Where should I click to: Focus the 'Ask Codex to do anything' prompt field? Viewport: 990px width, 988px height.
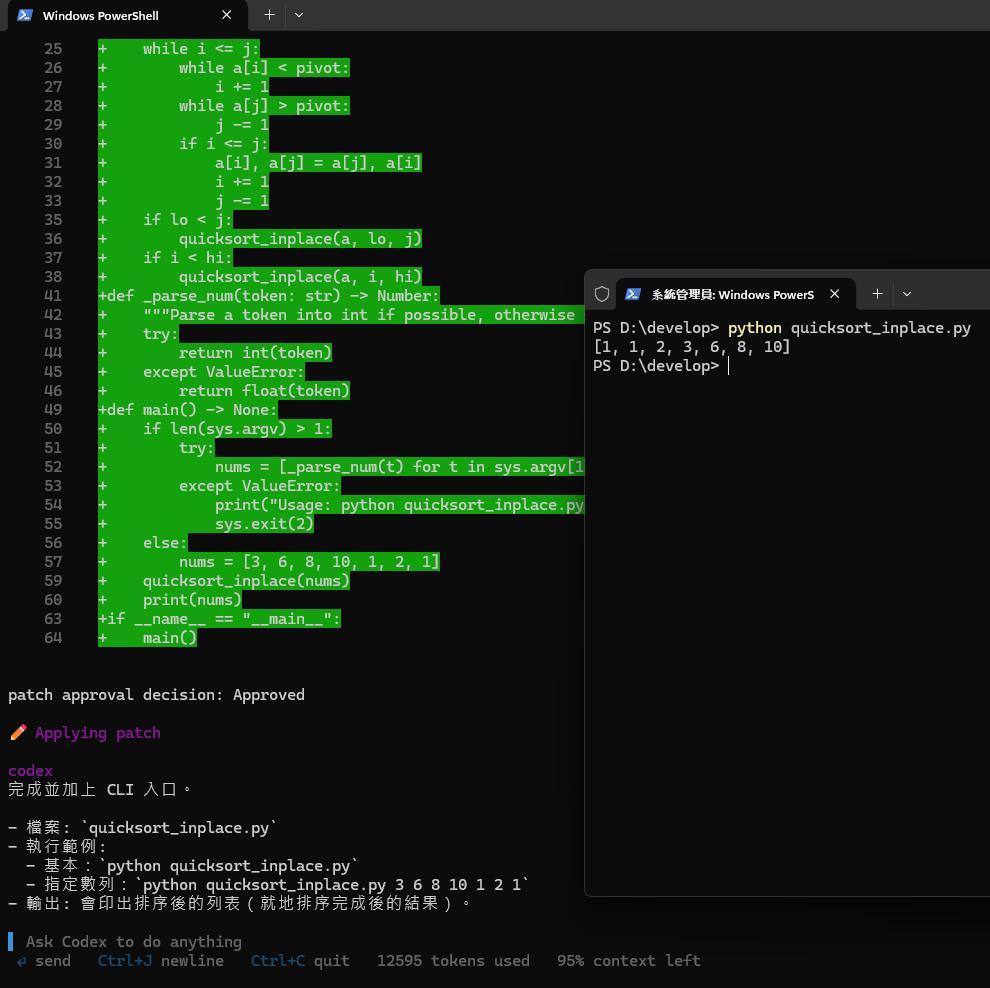(134, 941)
